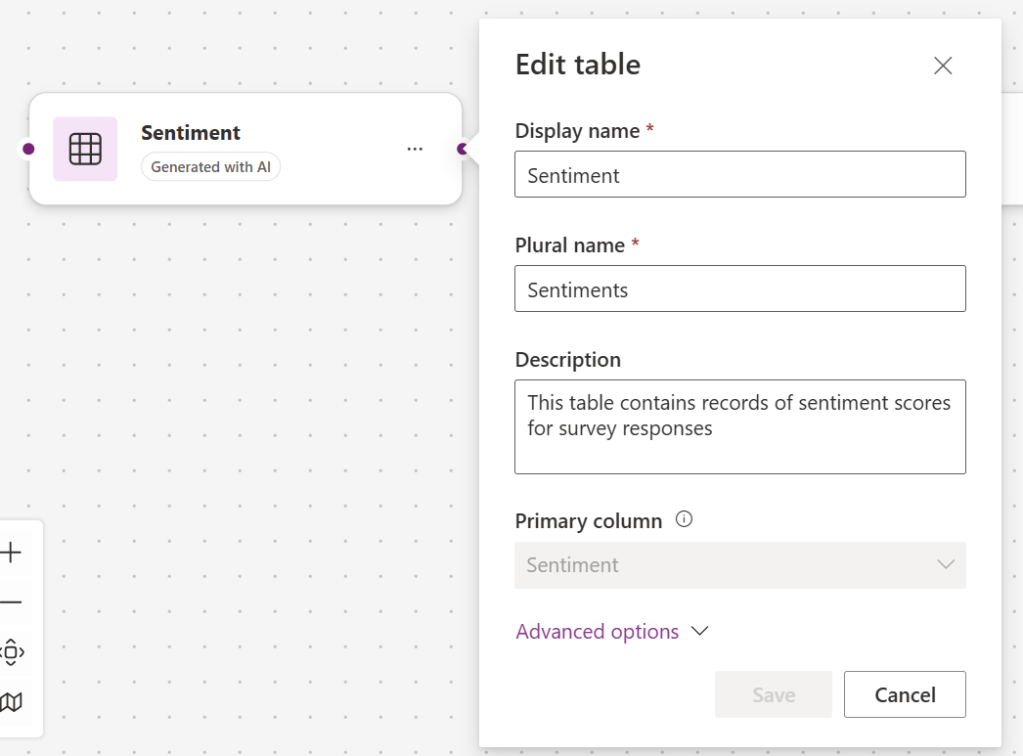Zoom out using the minus icon
Screen dimensions: 1023x756
[13, 602]
